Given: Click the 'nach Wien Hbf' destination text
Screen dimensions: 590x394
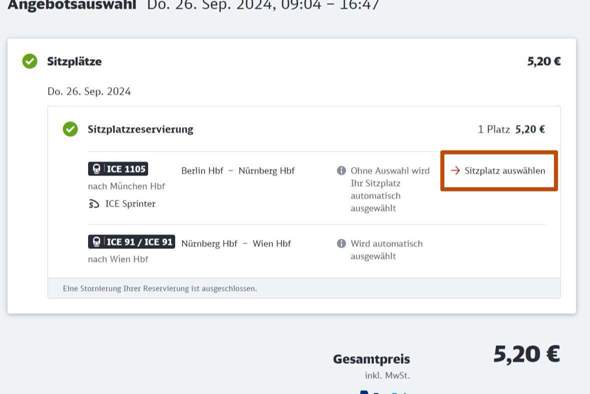Looking at the screenshot, I should (118, 259).
